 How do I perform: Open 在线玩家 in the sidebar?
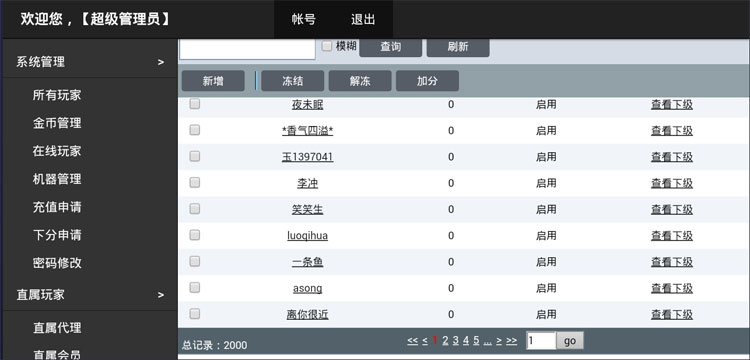click(57, 151)
